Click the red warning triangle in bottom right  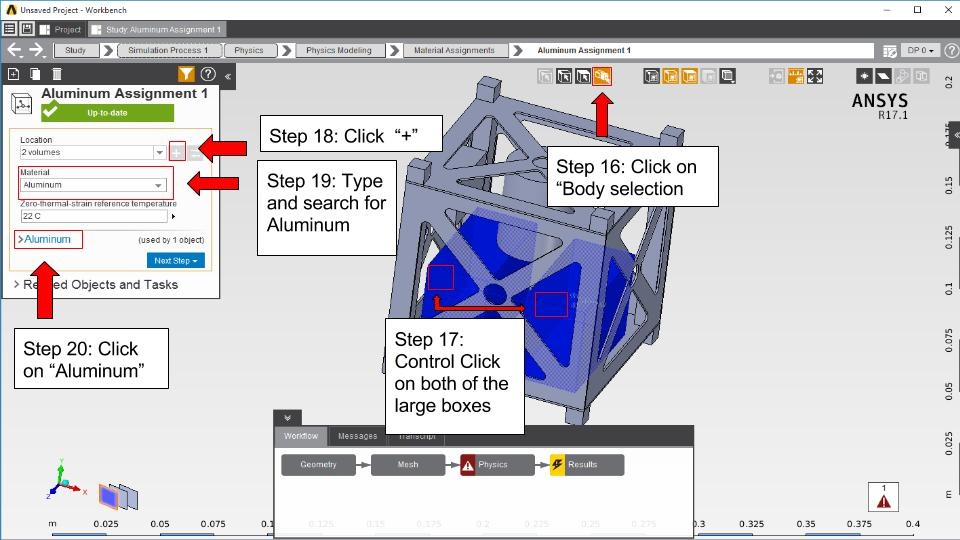coord(883,501)
